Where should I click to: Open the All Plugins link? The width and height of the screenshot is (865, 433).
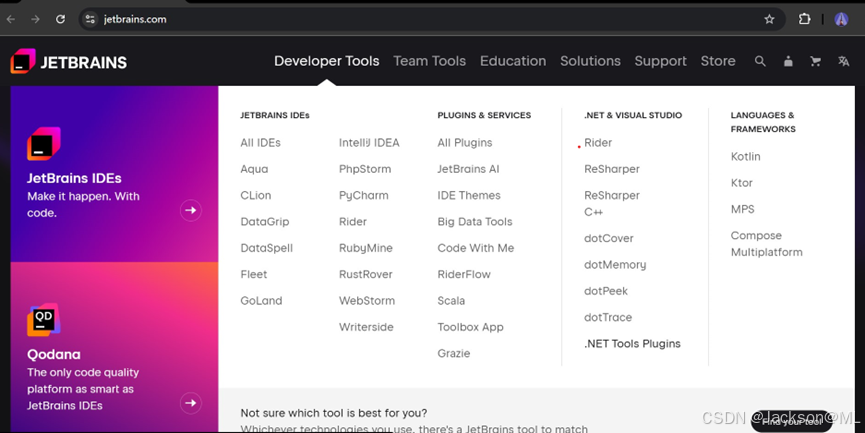point(464,143)
